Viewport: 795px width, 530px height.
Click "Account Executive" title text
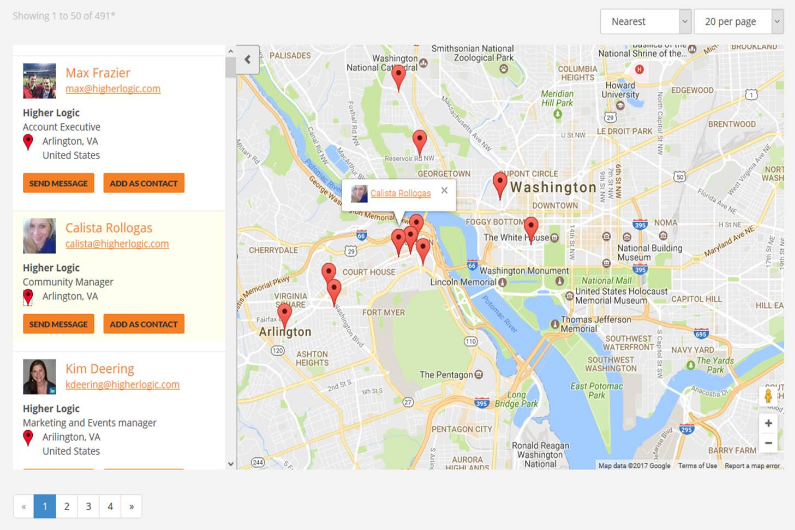61,127
